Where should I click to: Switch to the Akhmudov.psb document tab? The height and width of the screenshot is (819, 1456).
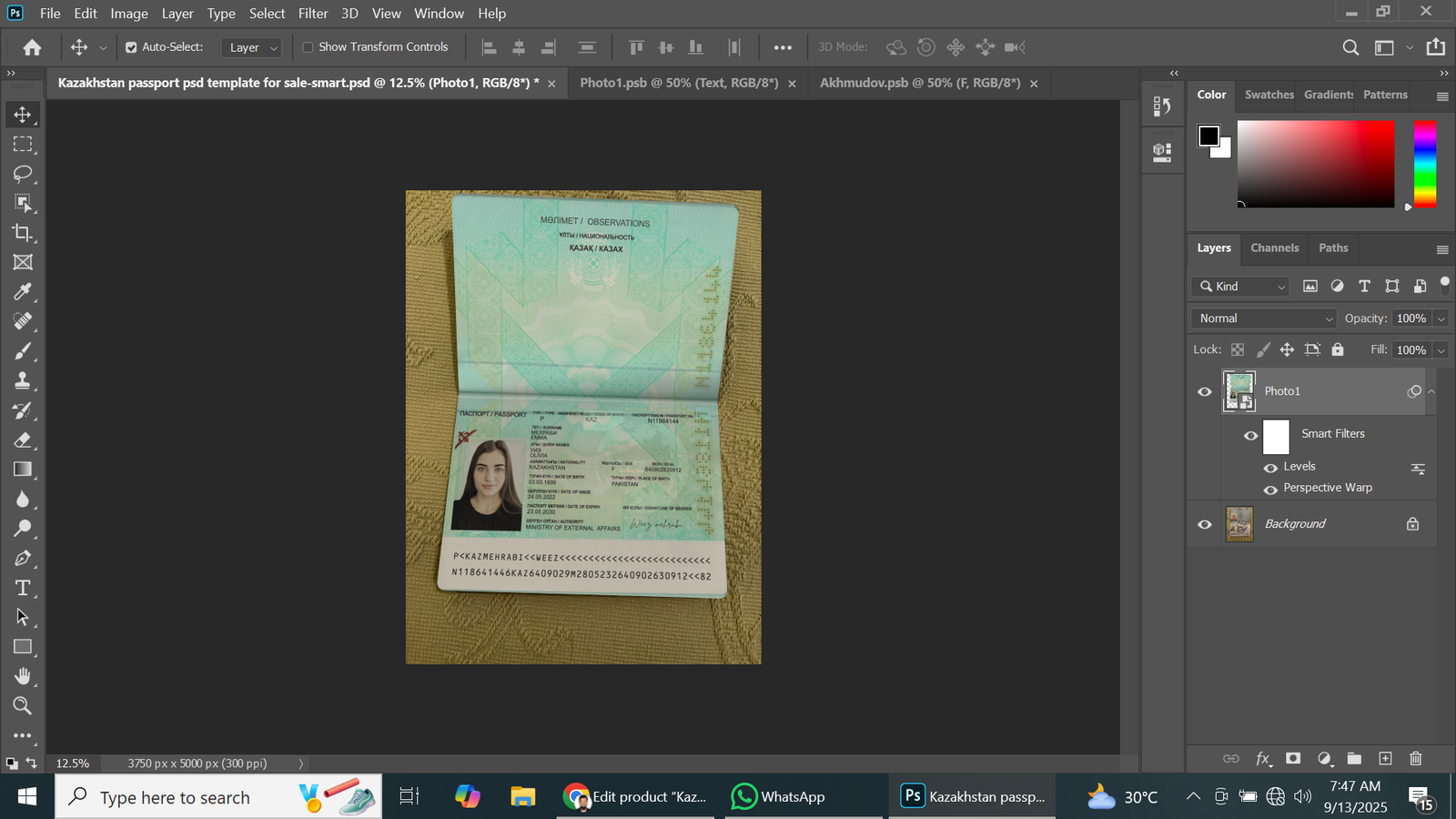919,83
